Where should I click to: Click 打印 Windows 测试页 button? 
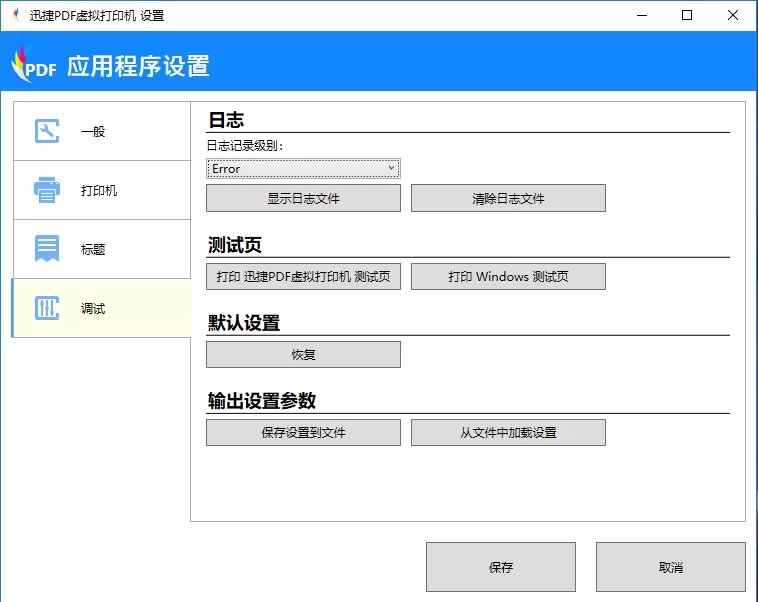pyautogui.click(x=508, y=277)
